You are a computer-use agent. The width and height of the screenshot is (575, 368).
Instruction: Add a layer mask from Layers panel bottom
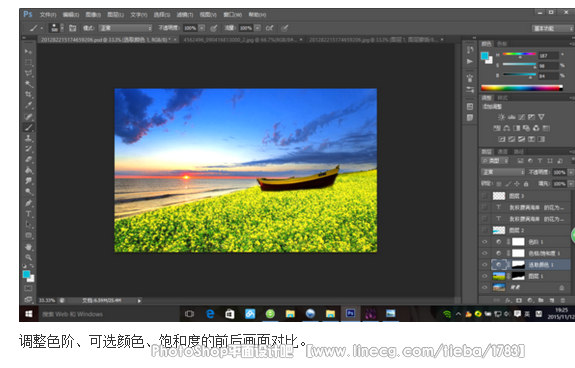pos(519,300)
